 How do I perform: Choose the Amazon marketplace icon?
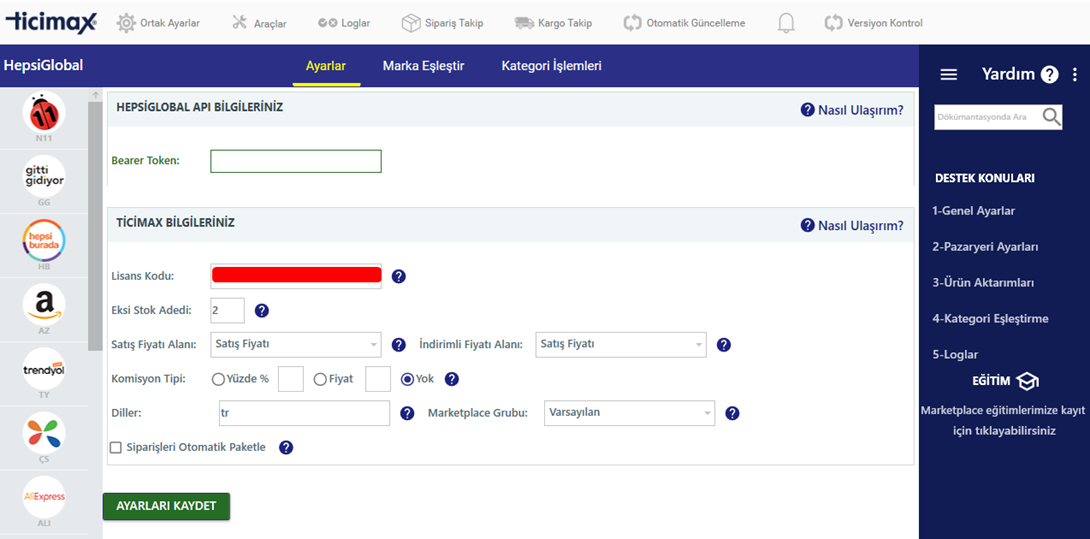[x=44, y=305]
